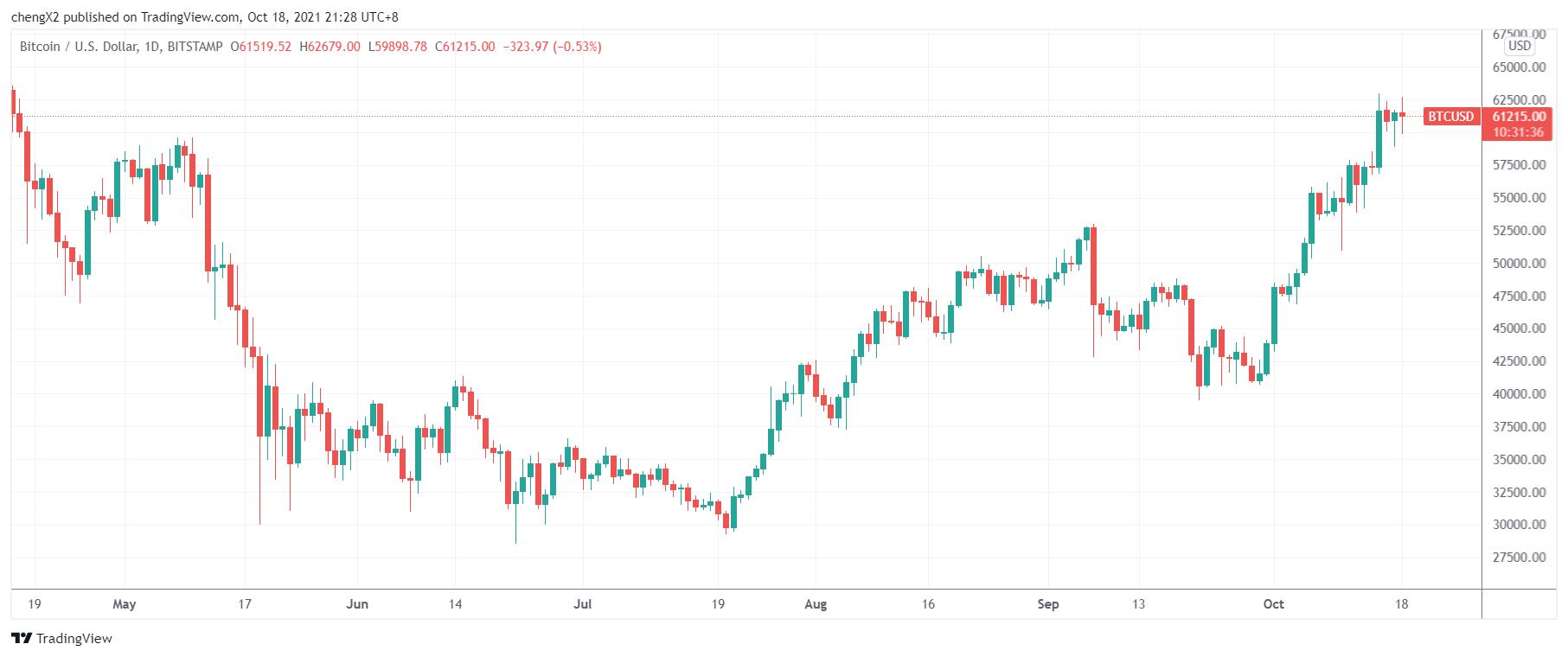Click the Bitcoin / U.S. Dollar chart title
The image size is (1568, 657).
[78, 47]
